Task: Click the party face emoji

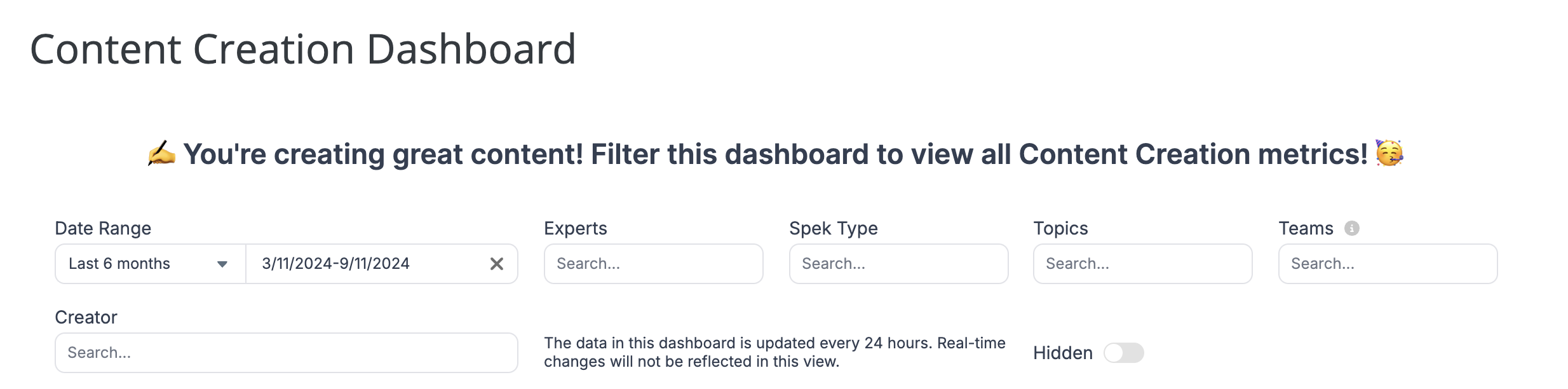Action: coord(1389,153)
